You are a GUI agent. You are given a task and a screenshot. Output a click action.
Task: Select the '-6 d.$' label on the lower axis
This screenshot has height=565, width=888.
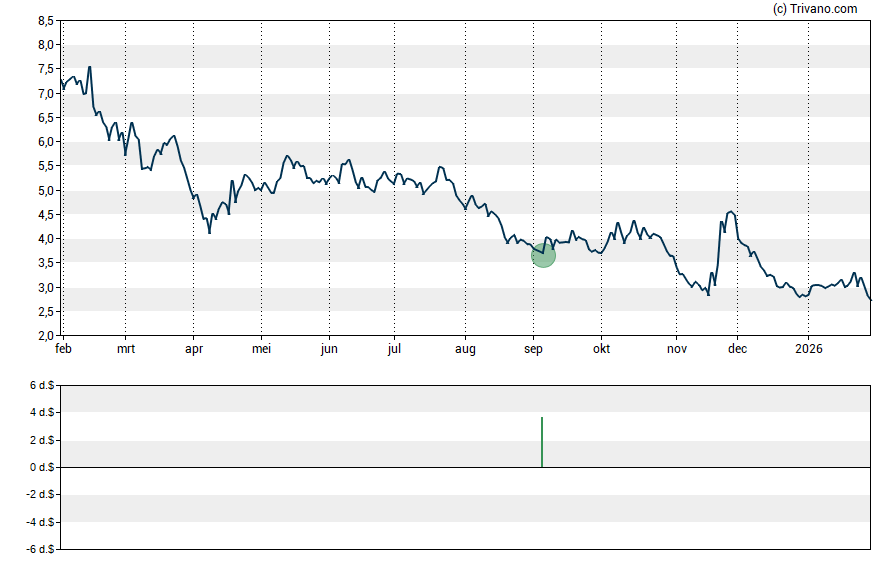tap(36, 549)
